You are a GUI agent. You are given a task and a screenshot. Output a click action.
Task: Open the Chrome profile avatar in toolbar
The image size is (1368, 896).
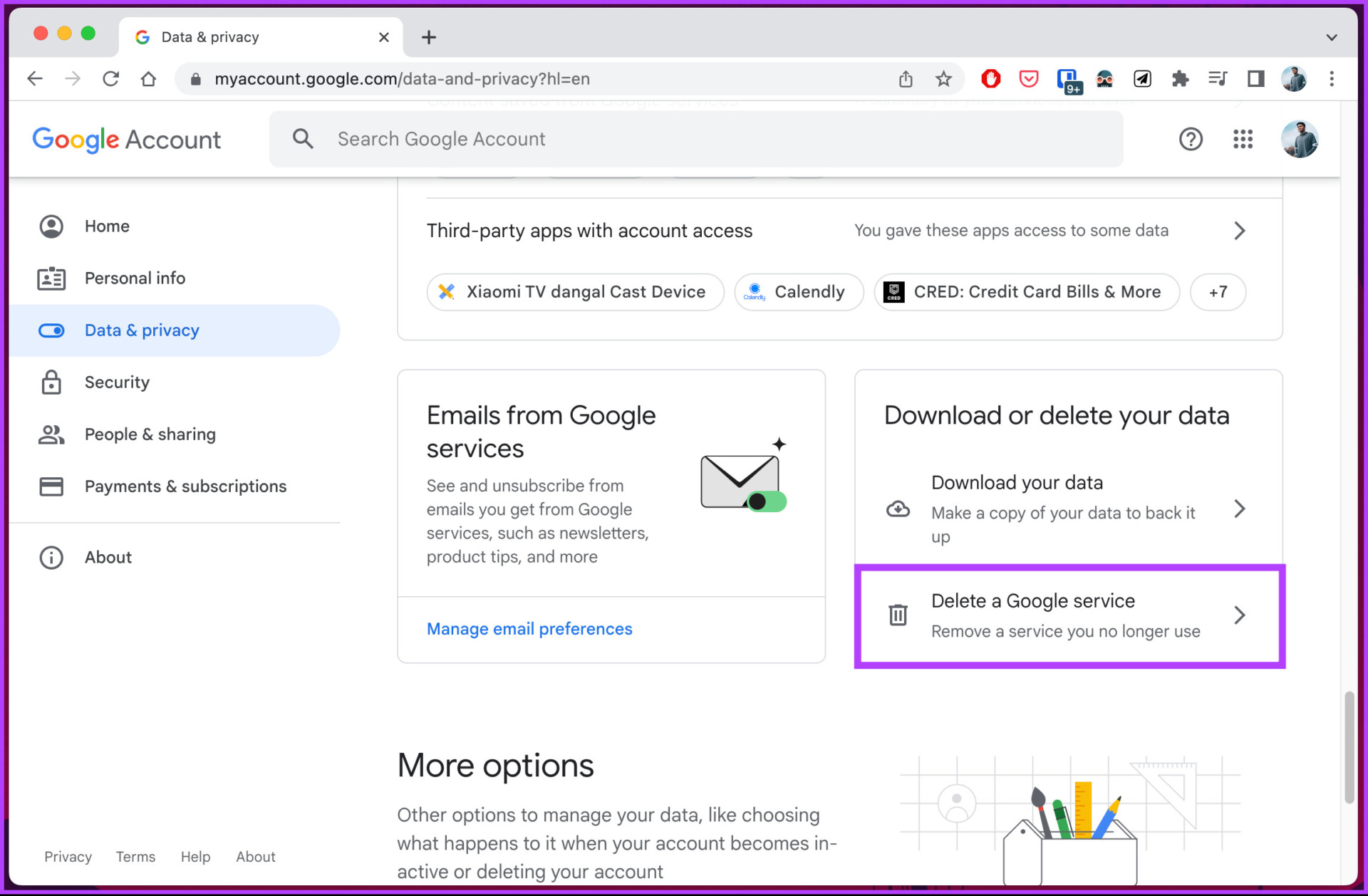click(x=1294, y=78)
